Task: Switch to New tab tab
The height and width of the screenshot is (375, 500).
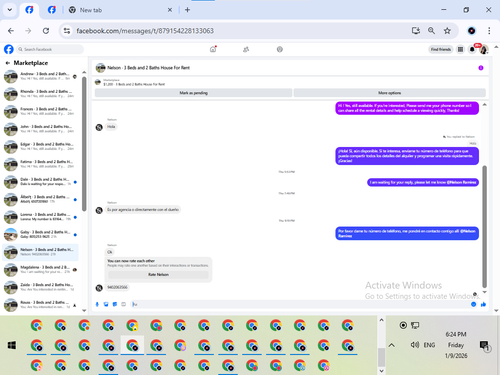Action: click(120, 10)
